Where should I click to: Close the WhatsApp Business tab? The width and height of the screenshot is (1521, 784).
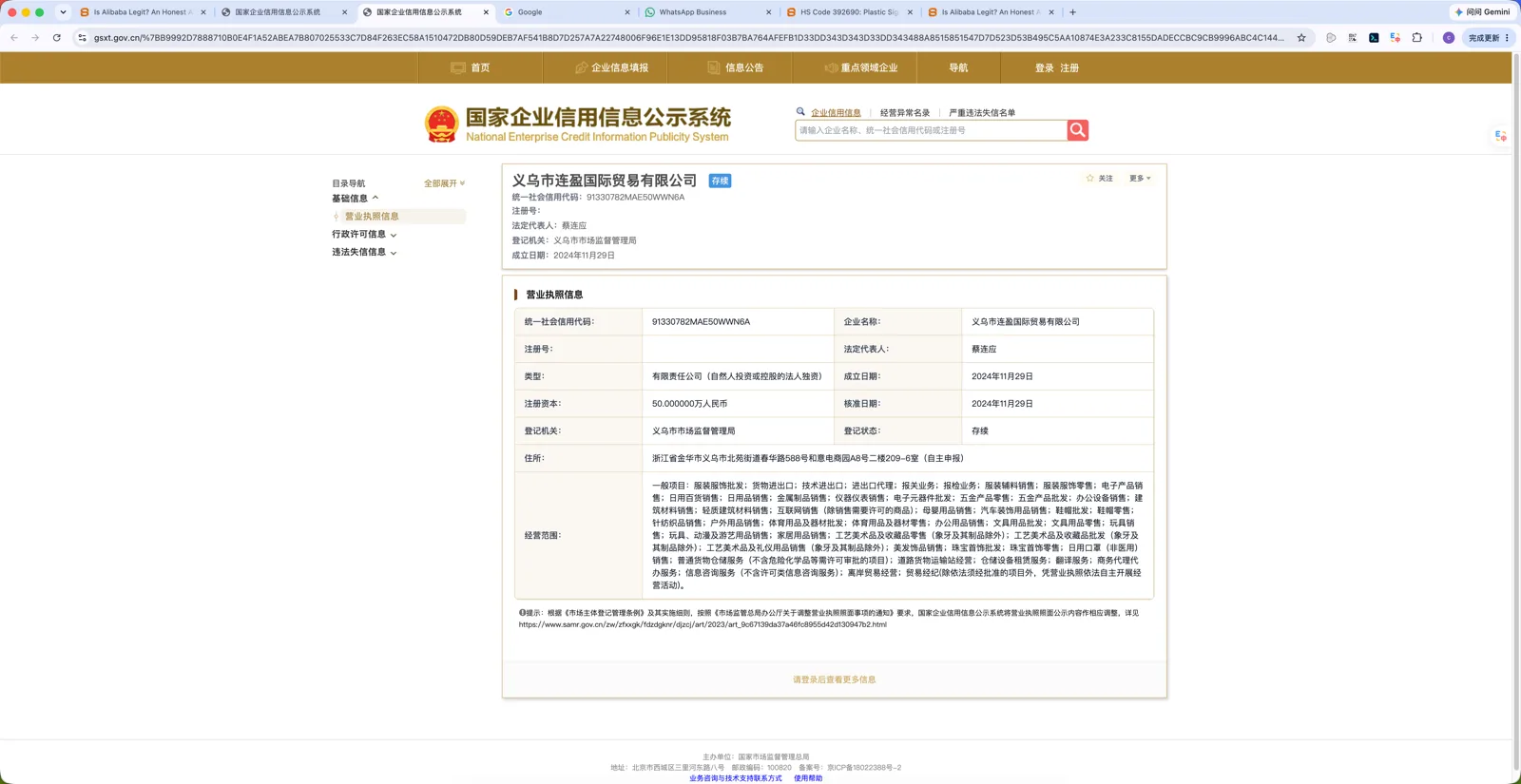pyautogui.click(x=768, y=12)
